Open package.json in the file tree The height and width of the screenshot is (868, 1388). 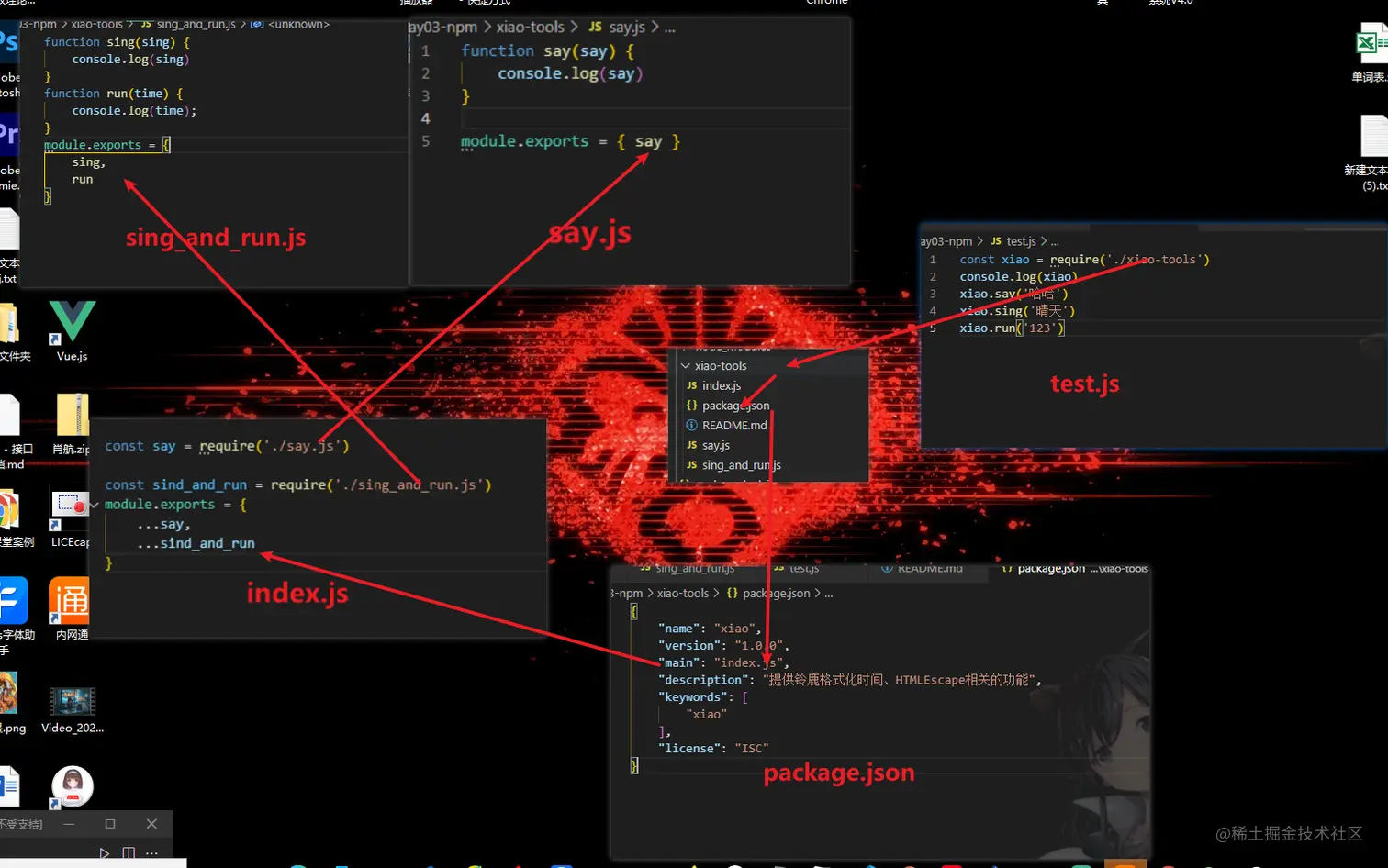pos(735,406)
